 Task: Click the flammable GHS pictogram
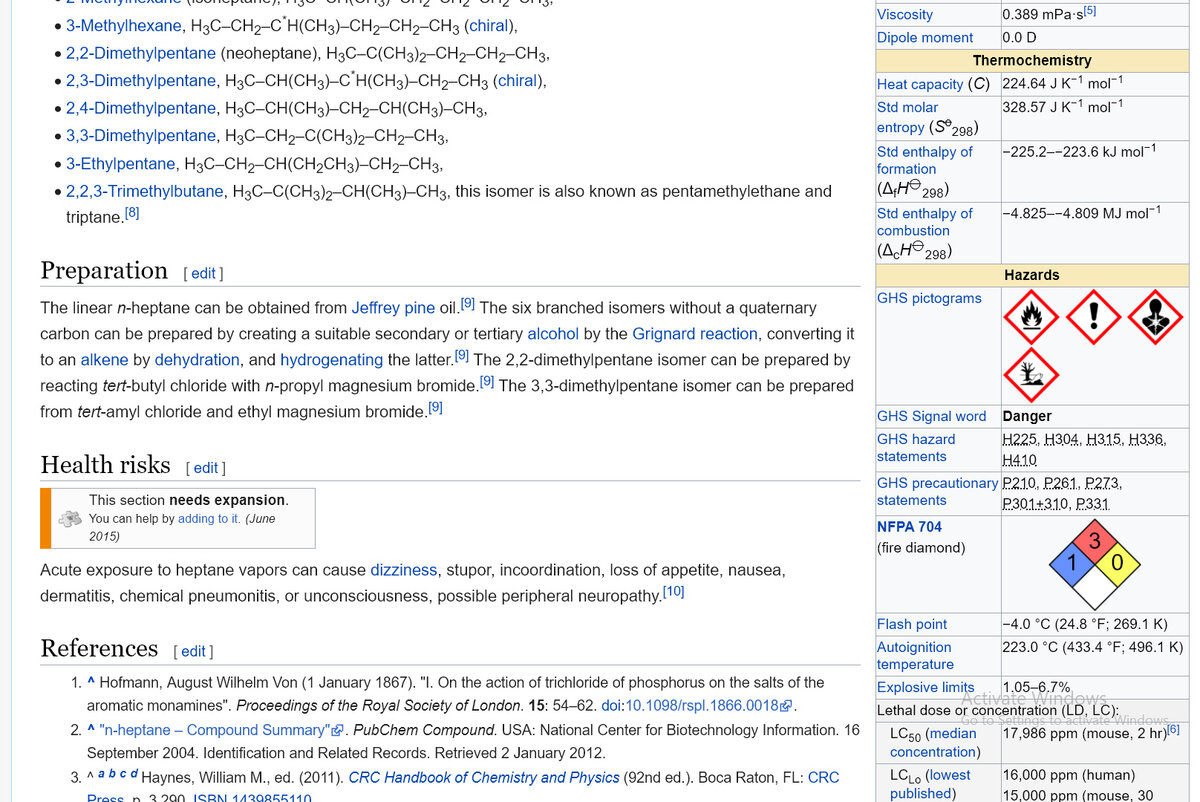1030,317
